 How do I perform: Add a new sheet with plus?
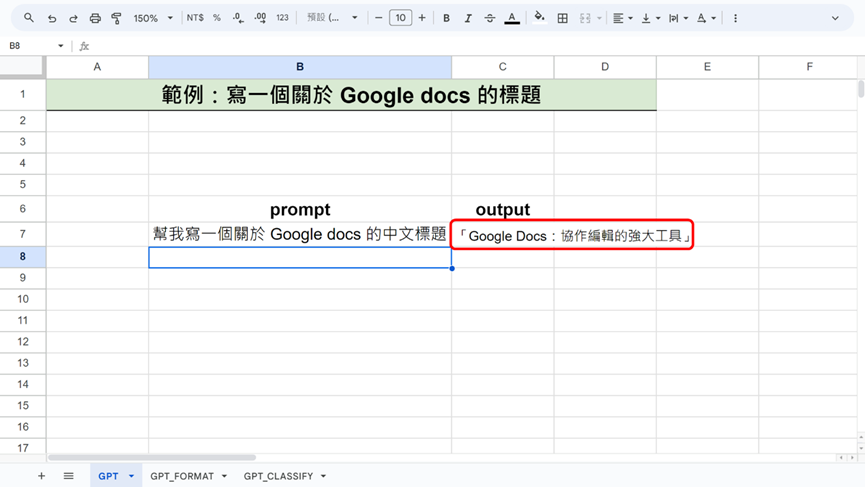(x=41, y=476)
